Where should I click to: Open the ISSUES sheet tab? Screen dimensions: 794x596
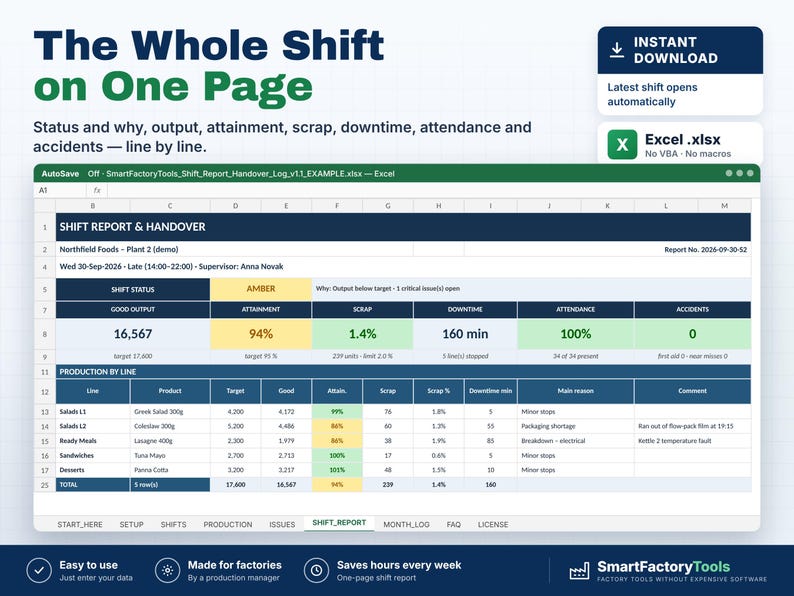click(x=282, y=525)
